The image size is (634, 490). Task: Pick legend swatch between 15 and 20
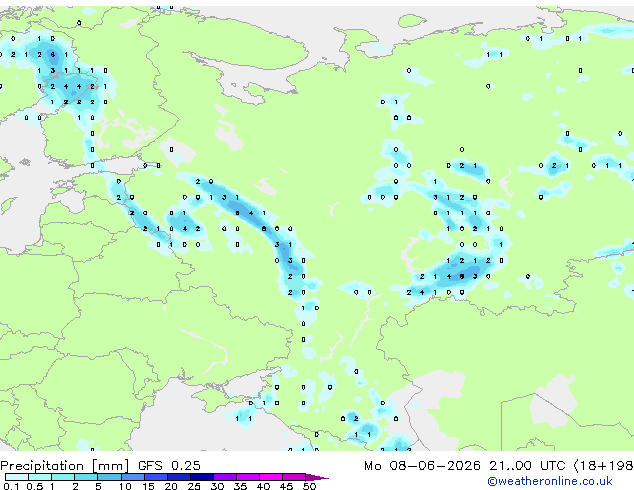pos(155,477)
